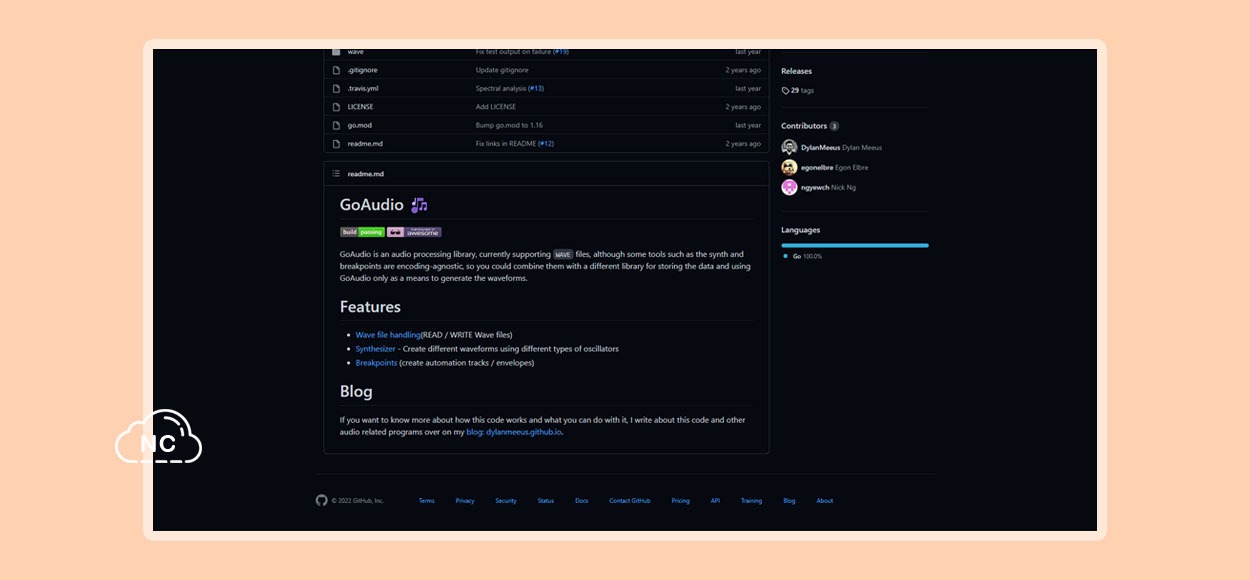Open About in the footer
The width and height of the screenshot is (1250, 580).
[x=825, y=501]
